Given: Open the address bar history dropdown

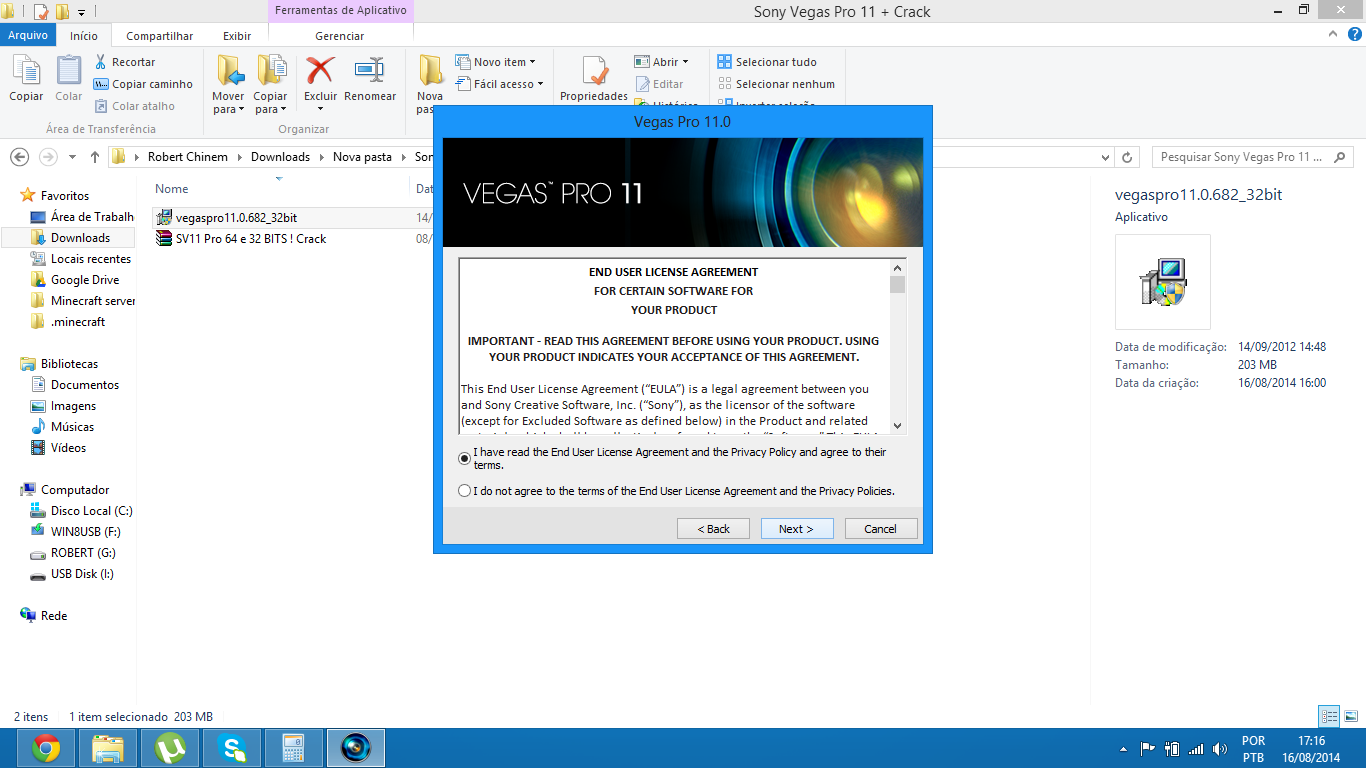Looking at the screenshot, I should point(1105,157).
